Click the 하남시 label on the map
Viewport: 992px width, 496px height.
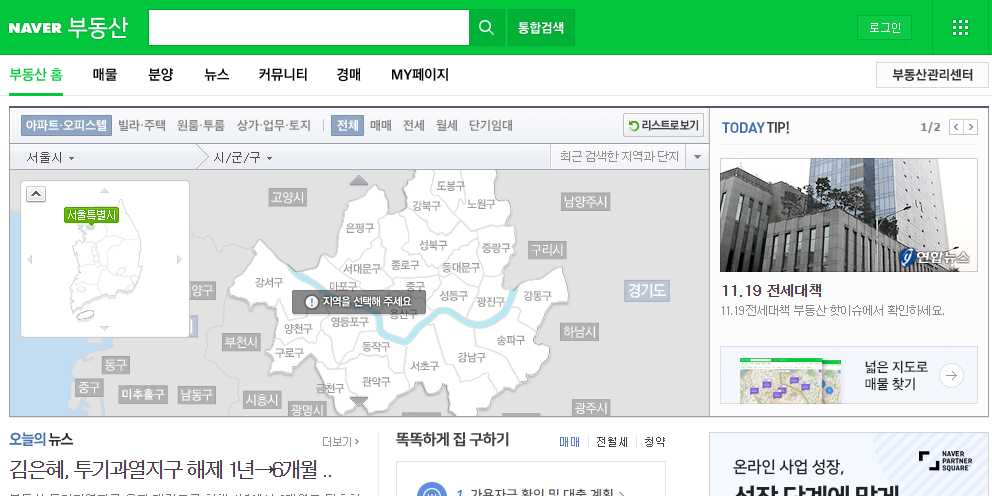(579, 332)
